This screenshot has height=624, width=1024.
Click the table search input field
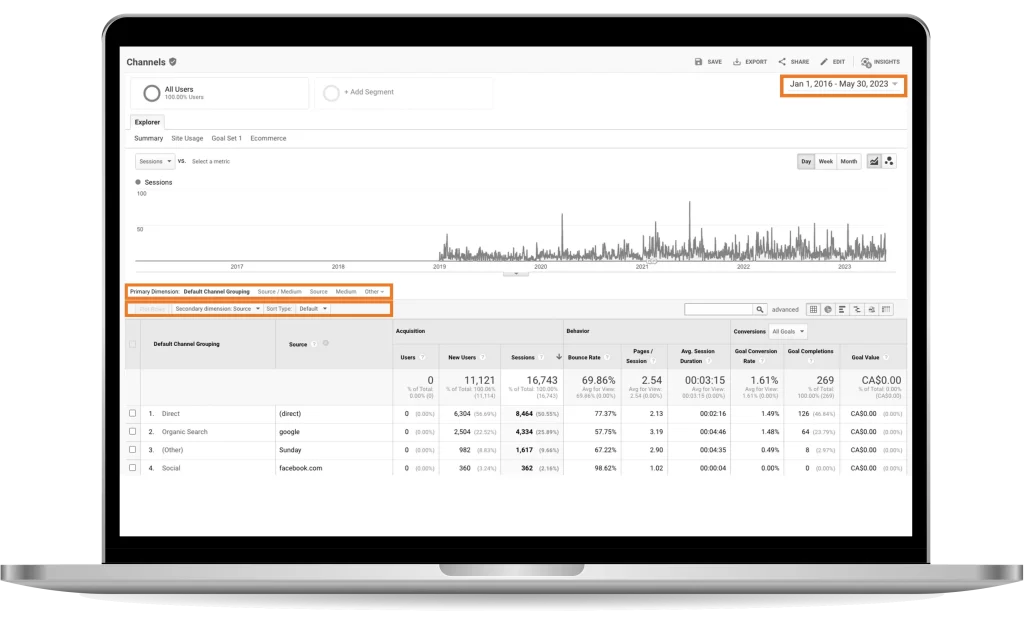click(x=718, y=310)
